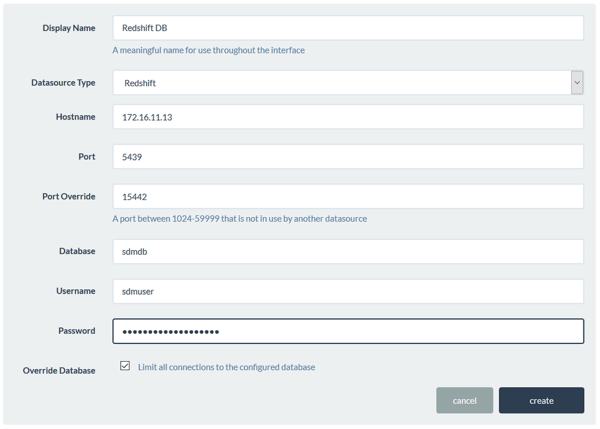Image resolution: width=600 pixels, height=429 pixels.
Task: Uncheck the Override Database checkbox
Action: (x=125, y=366)
